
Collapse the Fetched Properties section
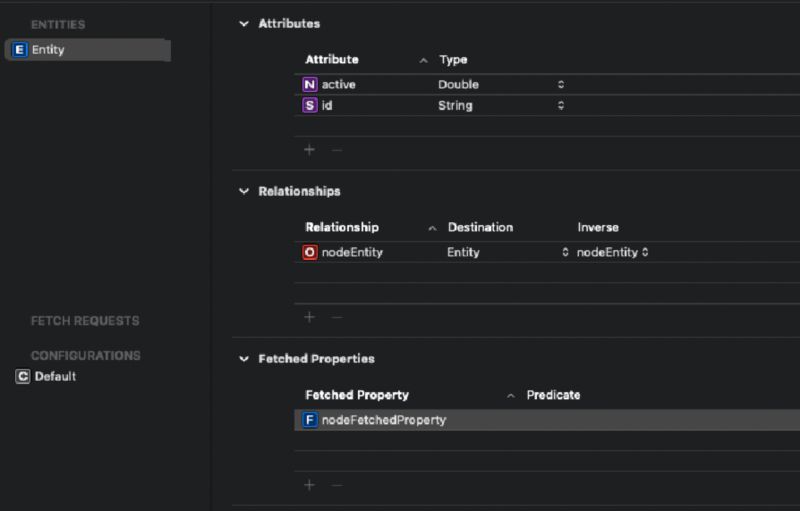tap(244, 359)
